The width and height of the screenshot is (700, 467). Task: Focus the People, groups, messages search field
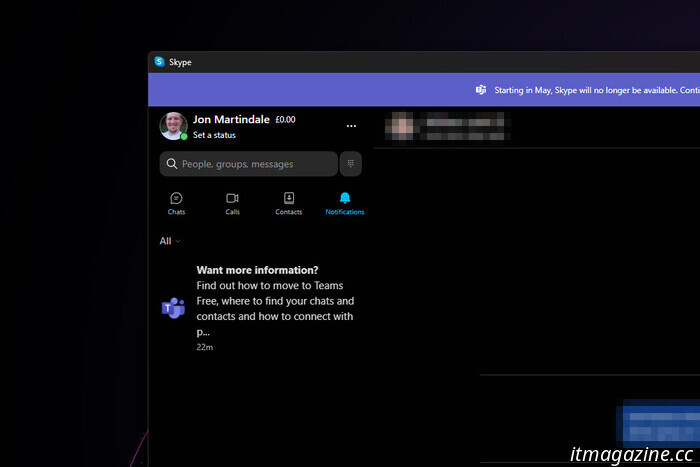[x=248, y=164]
